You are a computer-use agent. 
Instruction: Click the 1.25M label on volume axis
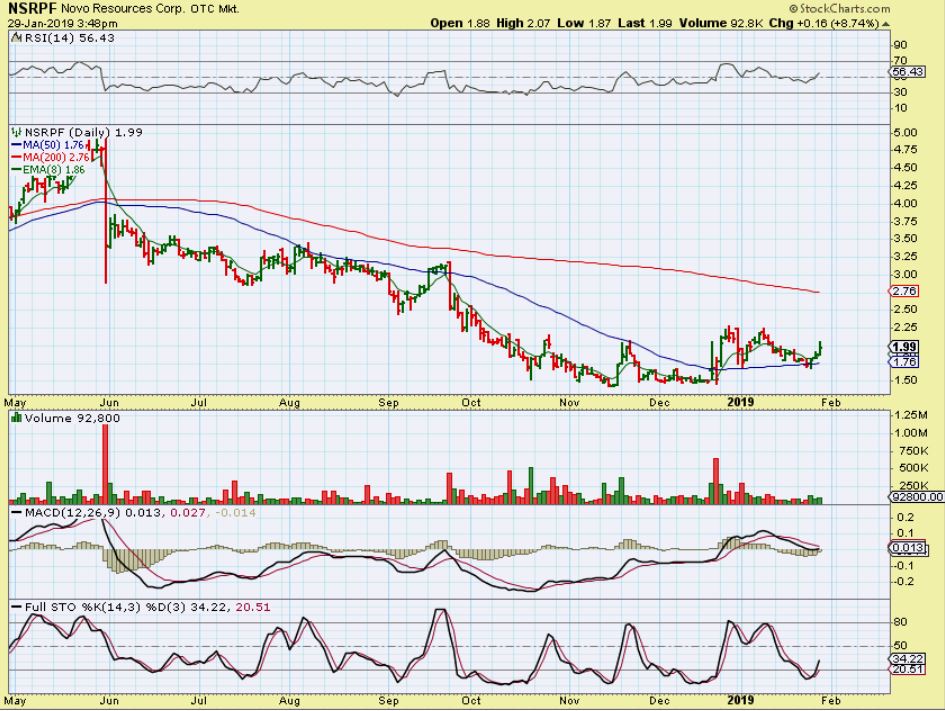coord(911,415)
